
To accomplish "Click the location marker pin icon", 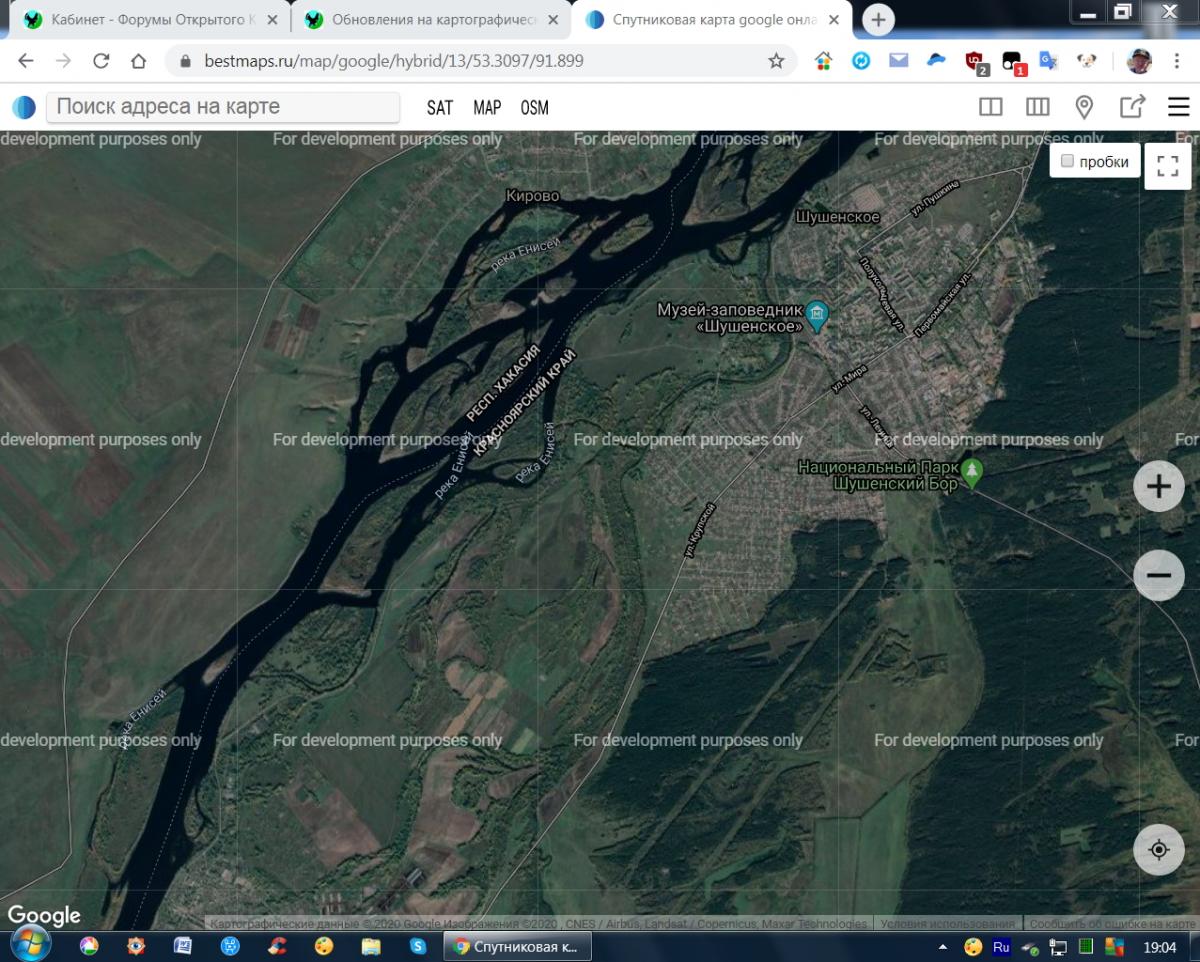I will pyautogui.click(x=1084, y=107).
